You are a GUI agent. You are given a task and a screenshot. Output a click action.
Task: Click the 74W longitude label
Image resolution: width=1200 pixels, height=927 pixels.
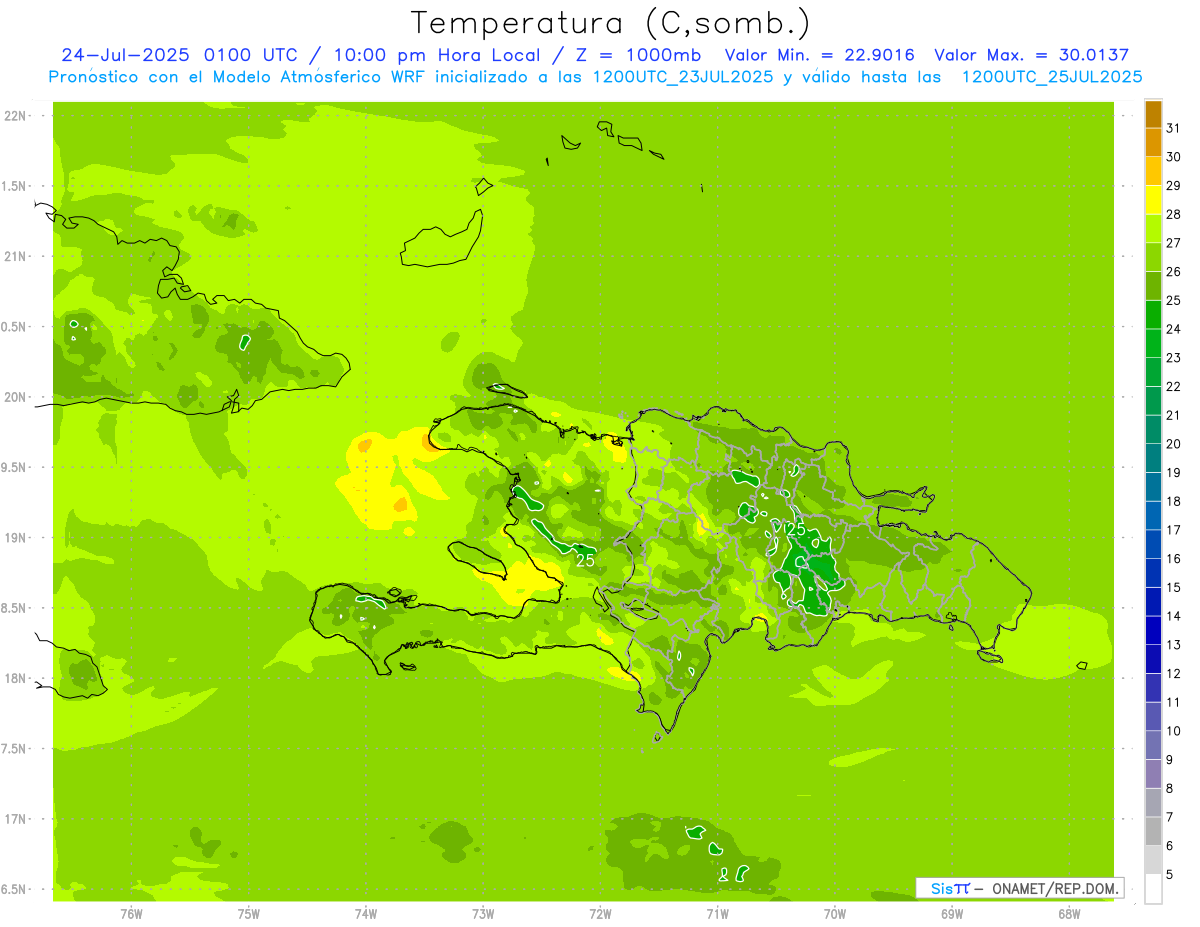pyautogui.click(x=366, y=914)
